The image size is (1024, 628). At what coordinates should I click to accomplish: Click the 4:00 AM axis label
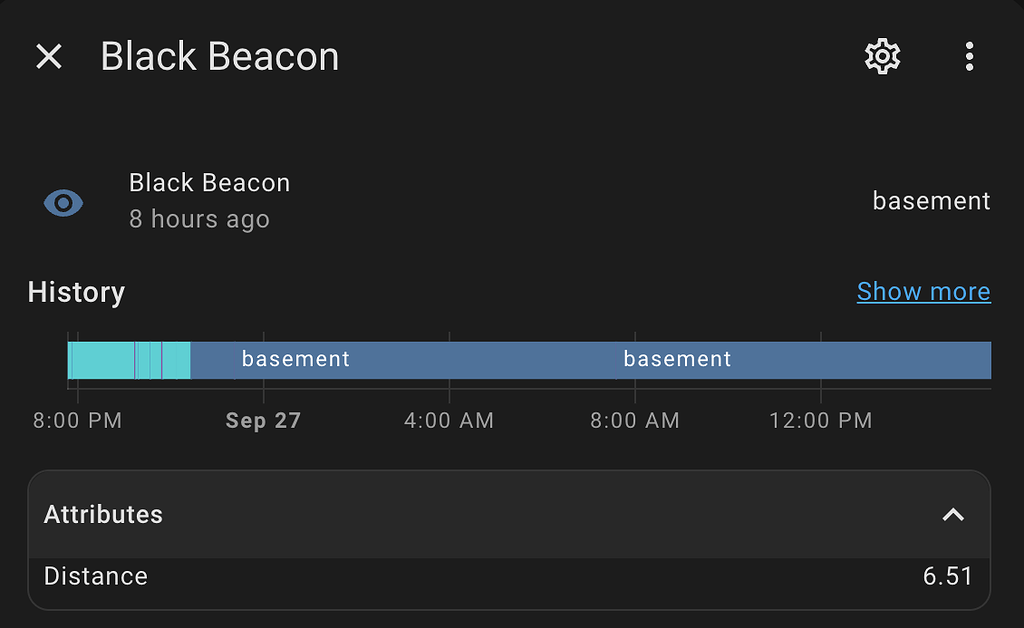click(x=449, y=421)
